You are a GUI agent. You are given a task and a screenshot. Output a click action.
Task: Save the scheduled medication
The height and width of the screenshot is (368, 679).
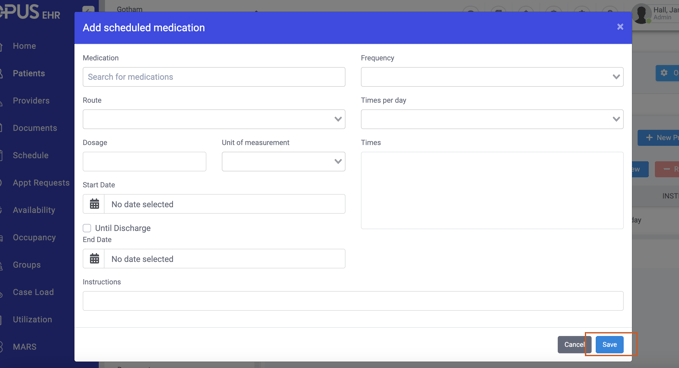(609, 345)
